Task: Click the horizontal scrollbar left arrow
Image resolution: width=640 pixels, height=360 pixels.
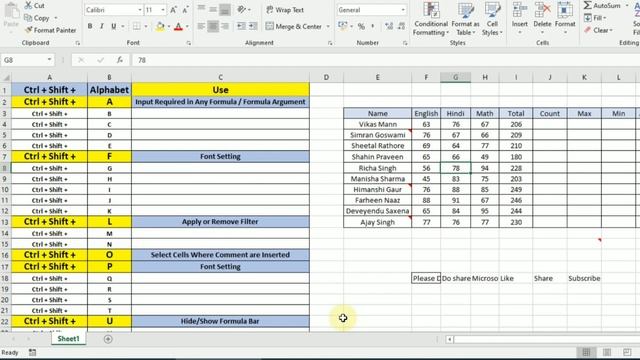Action: coord(450,339)
